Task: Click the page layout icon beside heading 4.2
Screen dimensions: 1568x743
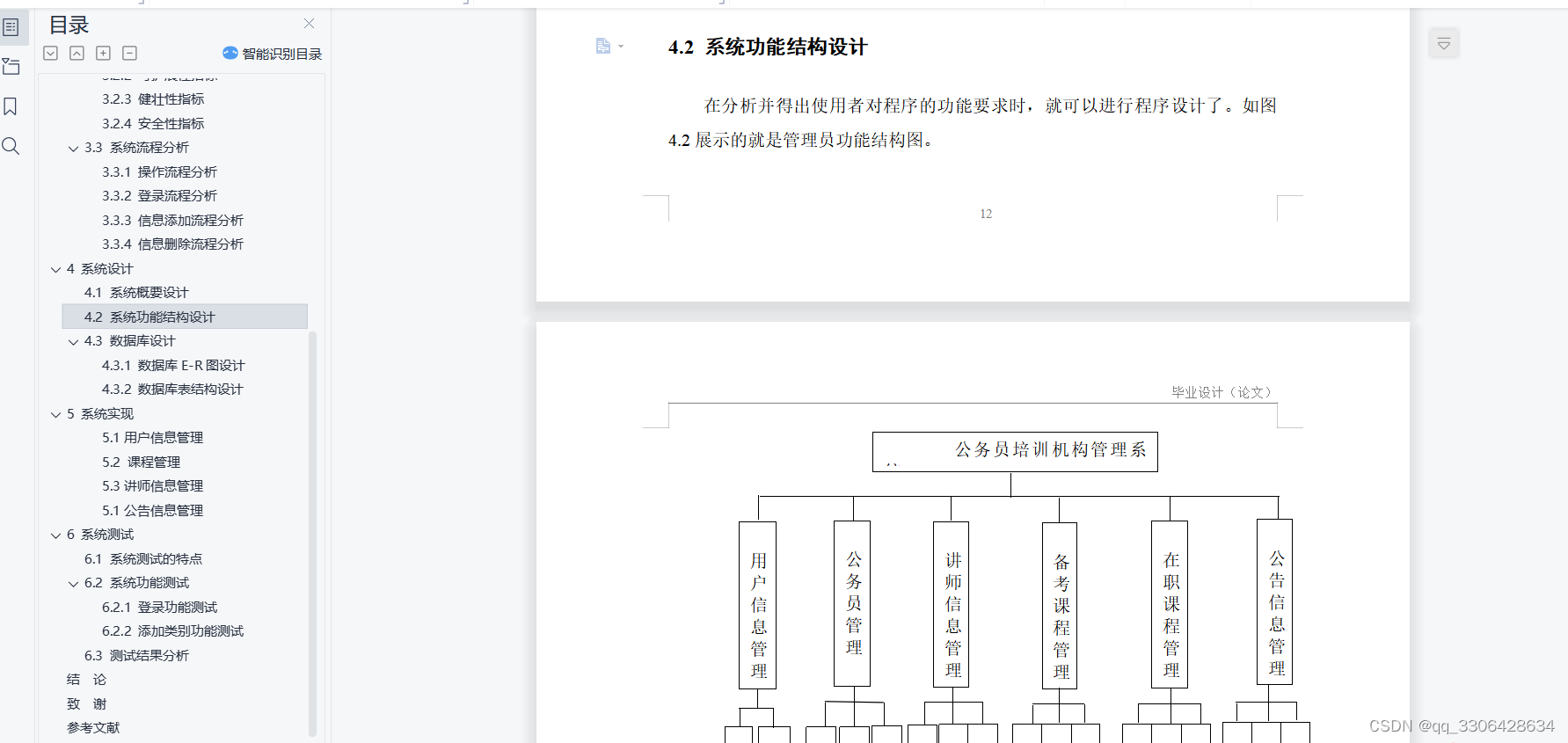Action: pyautogui.click(x=602, y=46)
